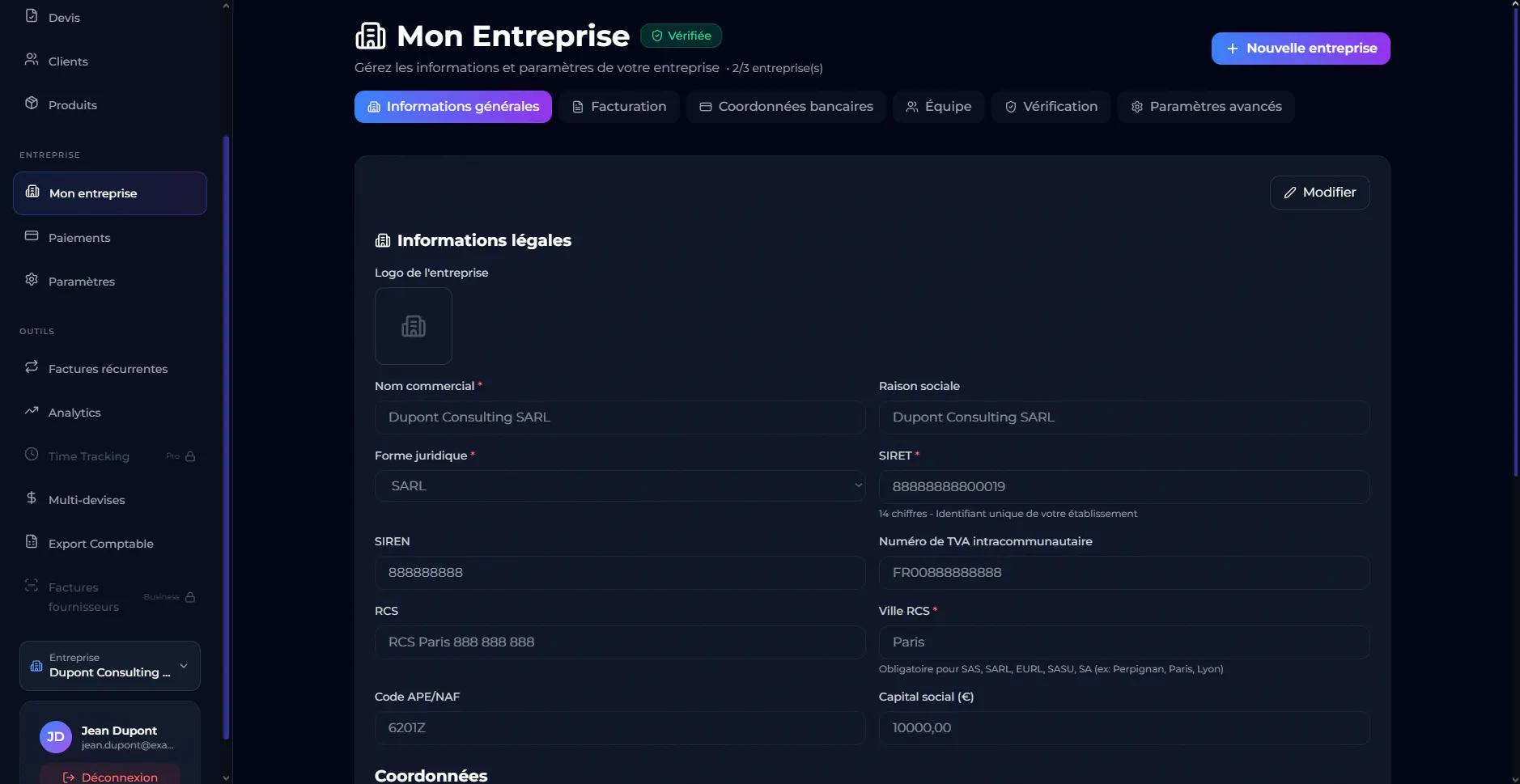1520x784 pixels.
Task: Switch to the Coordonnées bancaires tab
Action: click(x=787, y=107)
